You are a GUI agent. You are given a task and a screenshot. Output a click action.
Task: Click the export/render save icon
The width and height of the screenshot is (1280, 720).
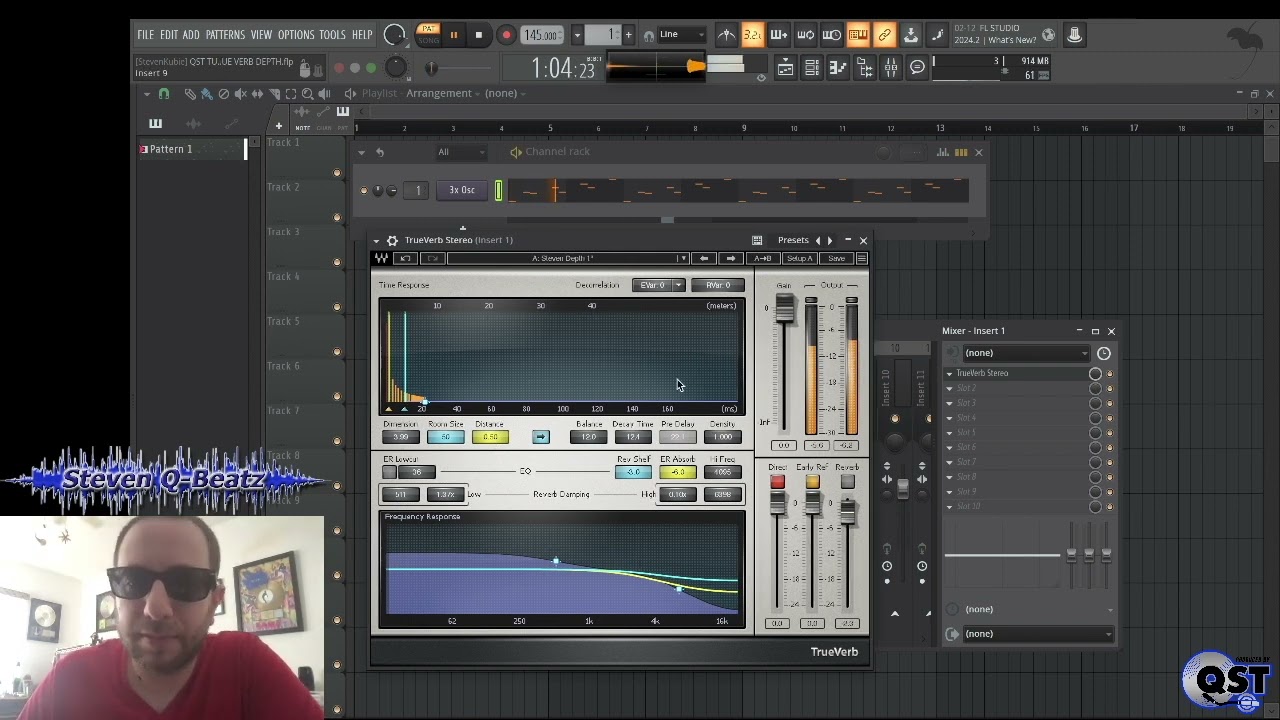pyautogui.click(x=911, y=35)
